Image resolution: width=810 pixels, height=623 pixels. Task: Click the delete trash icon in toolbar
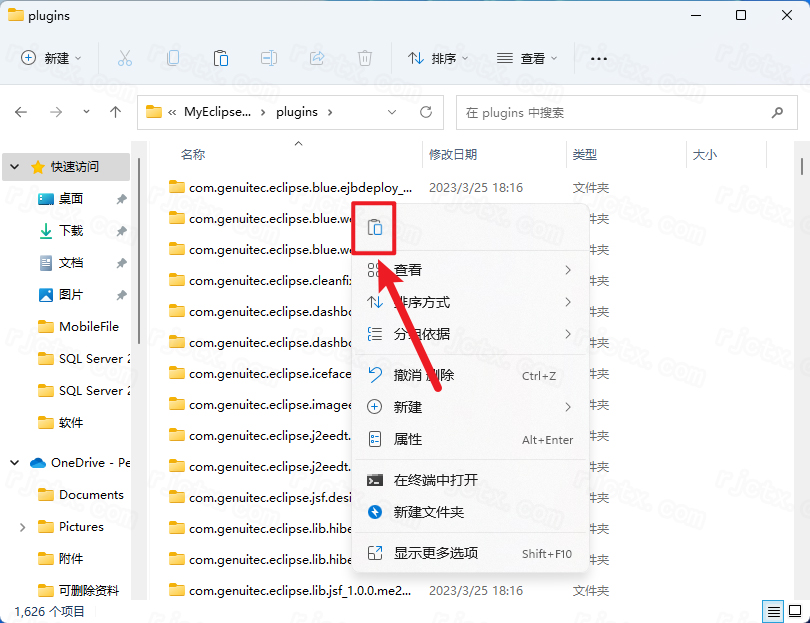point(366,58)
